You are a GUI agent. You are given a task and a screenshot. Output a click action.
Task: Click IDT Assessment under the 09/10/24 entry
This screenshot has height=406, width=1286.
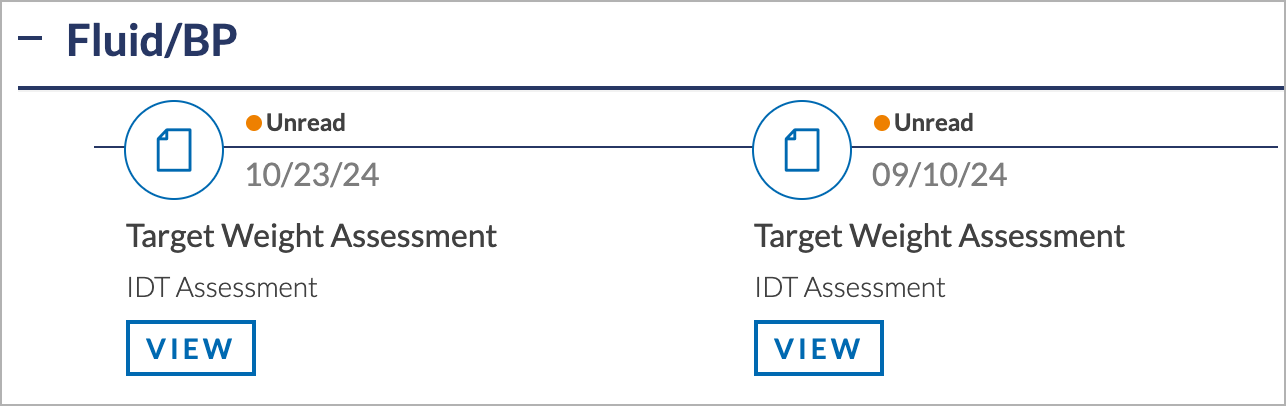click(x=850, y=288)
